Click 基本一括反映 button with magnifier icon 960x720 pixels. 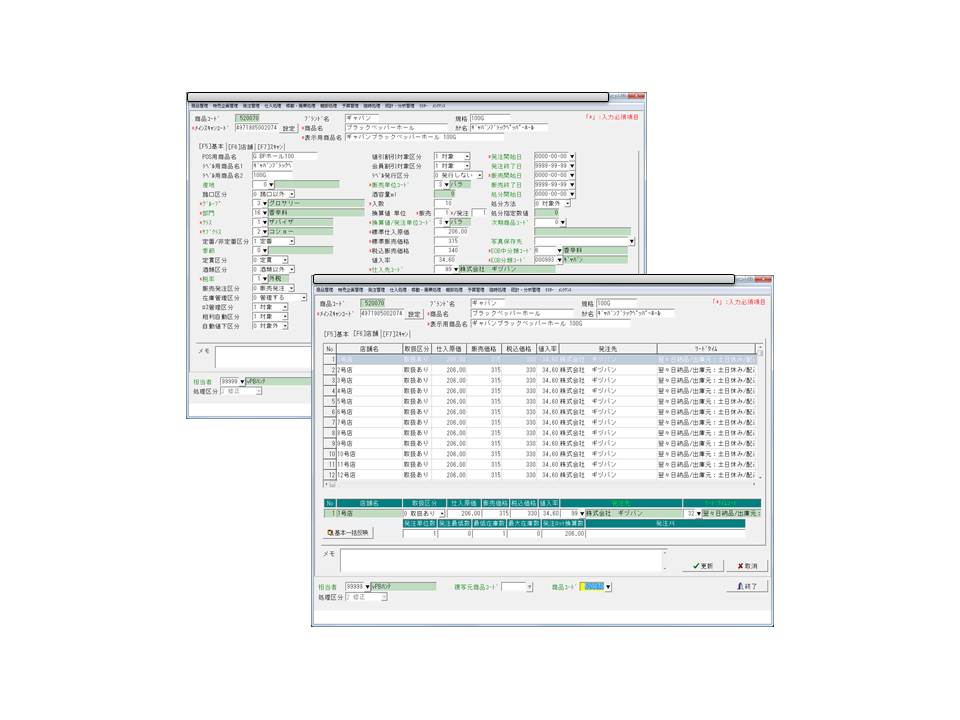point(348,533)
